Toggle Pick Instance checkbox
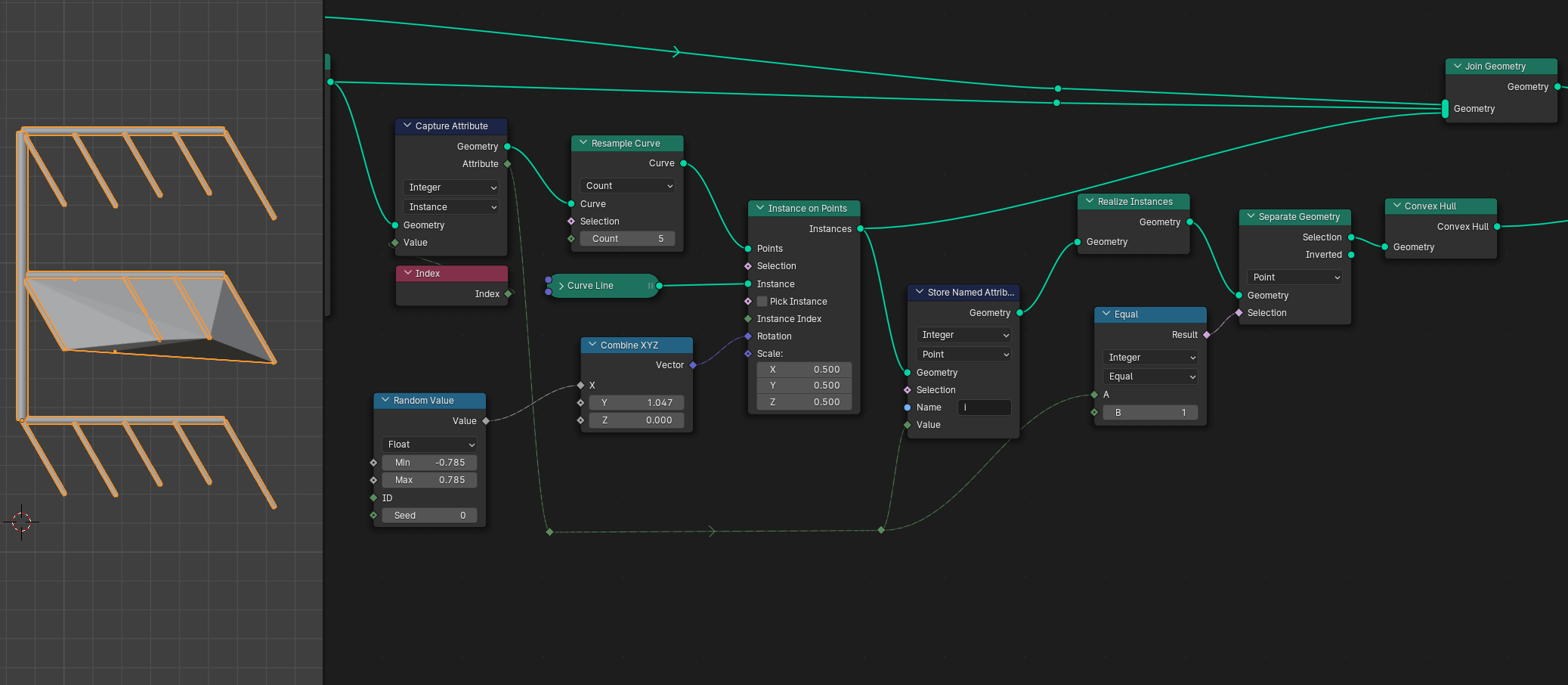The height and width of the screenshot is (685, 1568). 762,302
